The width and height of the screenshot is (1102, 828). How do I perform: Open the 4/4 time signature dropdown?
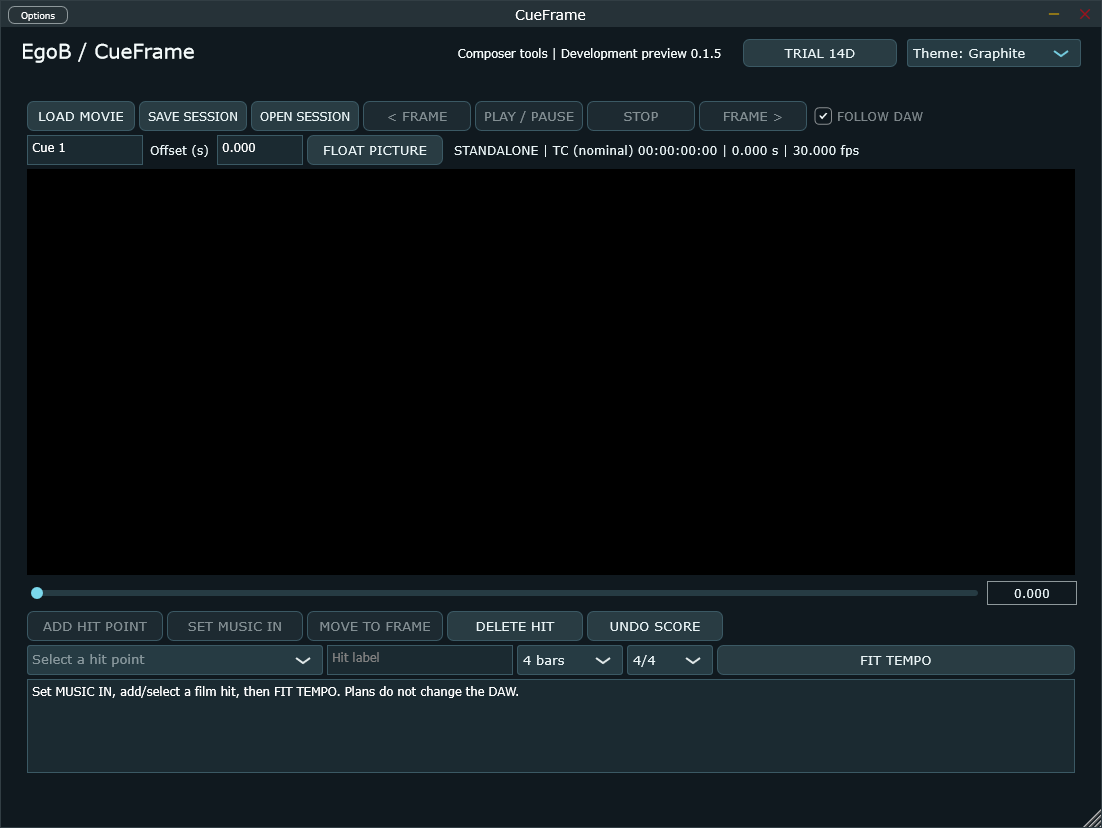(670, 660)
